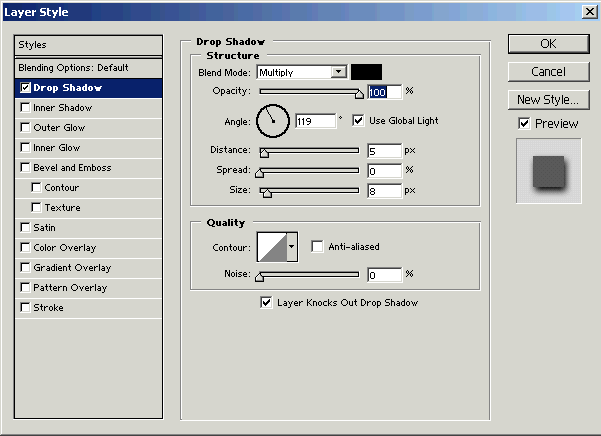Uncheck the Preview checkbox
Image resolution: width=601 pixels, height=436 pixels.
524,123
